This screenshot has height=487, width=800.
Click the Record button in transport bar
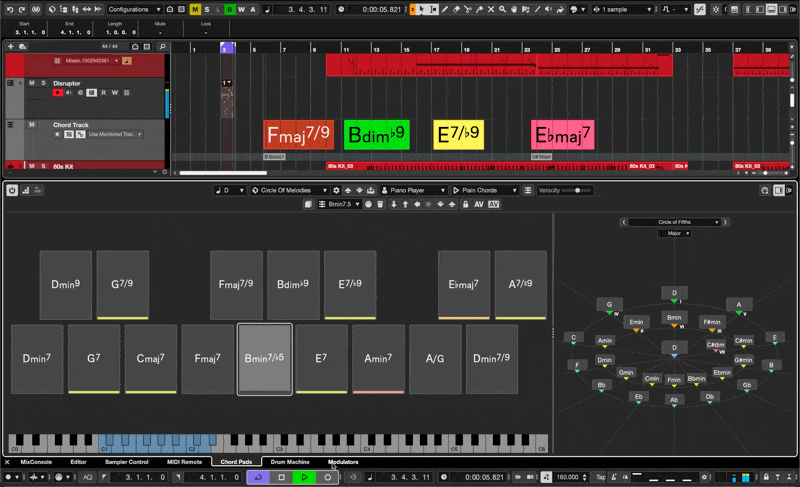(x=327, y=477)
